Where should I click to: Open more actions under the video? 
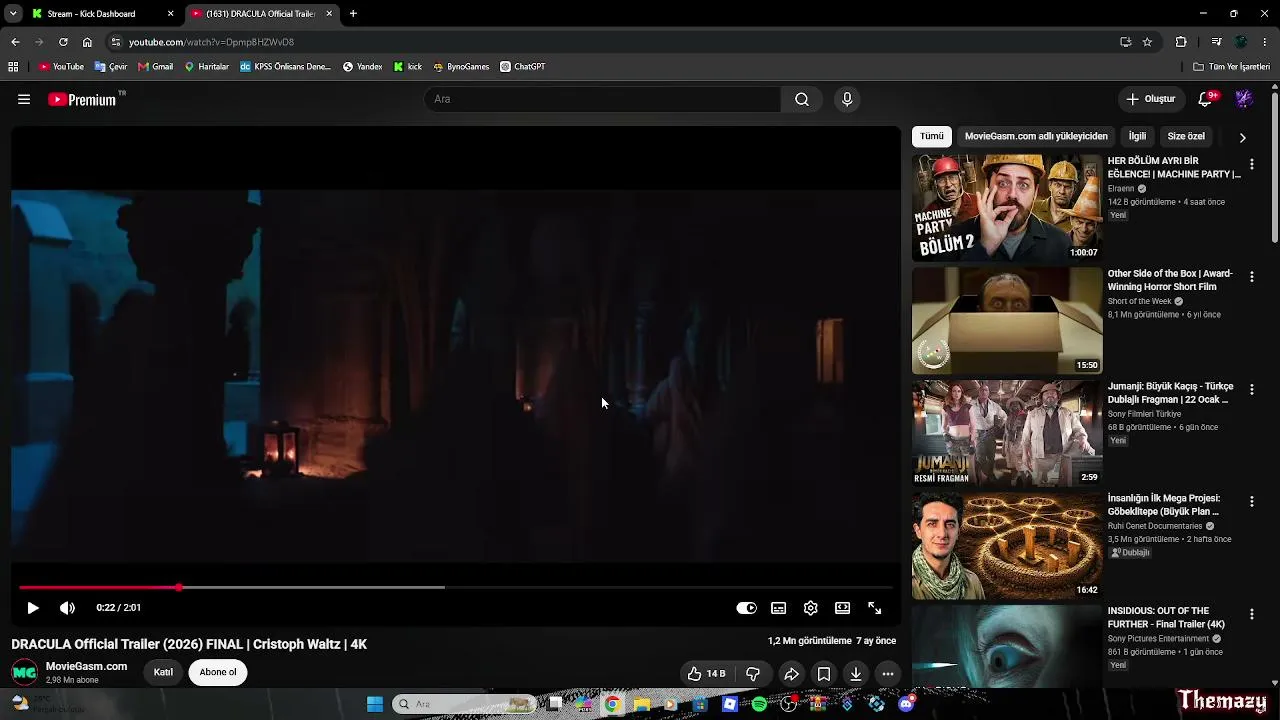pyautogui.click(x=888, y=674)
